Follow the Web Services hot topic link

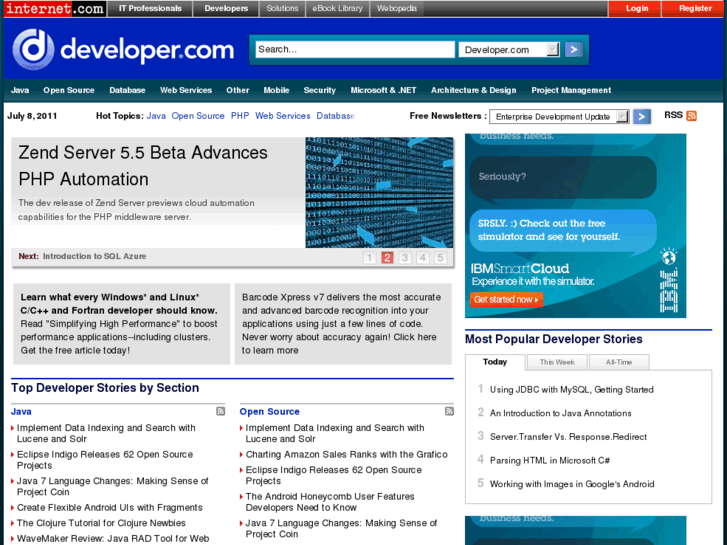[x=282, y=116]
